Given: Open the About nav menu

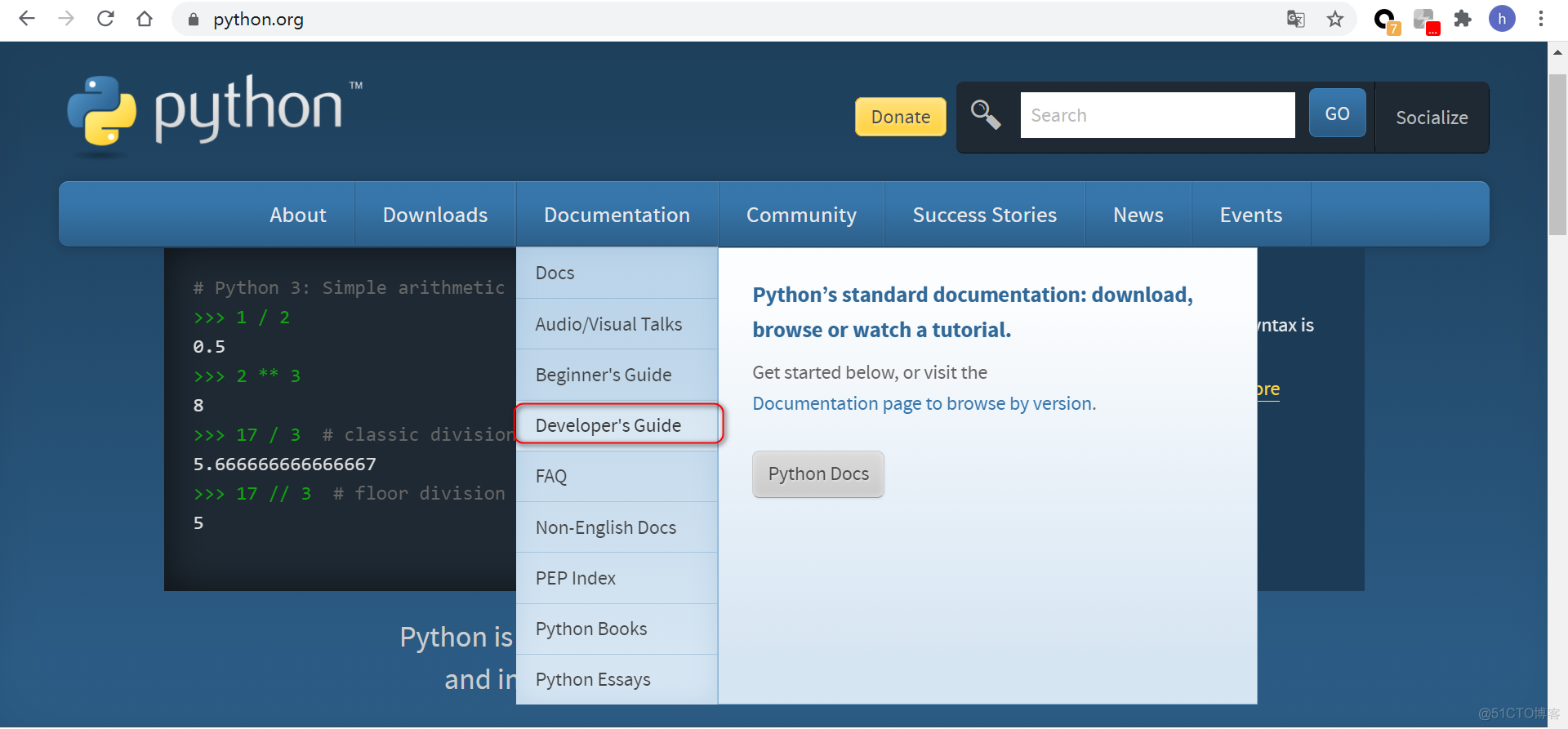Looking at the screenshot, I should (x=298, y=215).
